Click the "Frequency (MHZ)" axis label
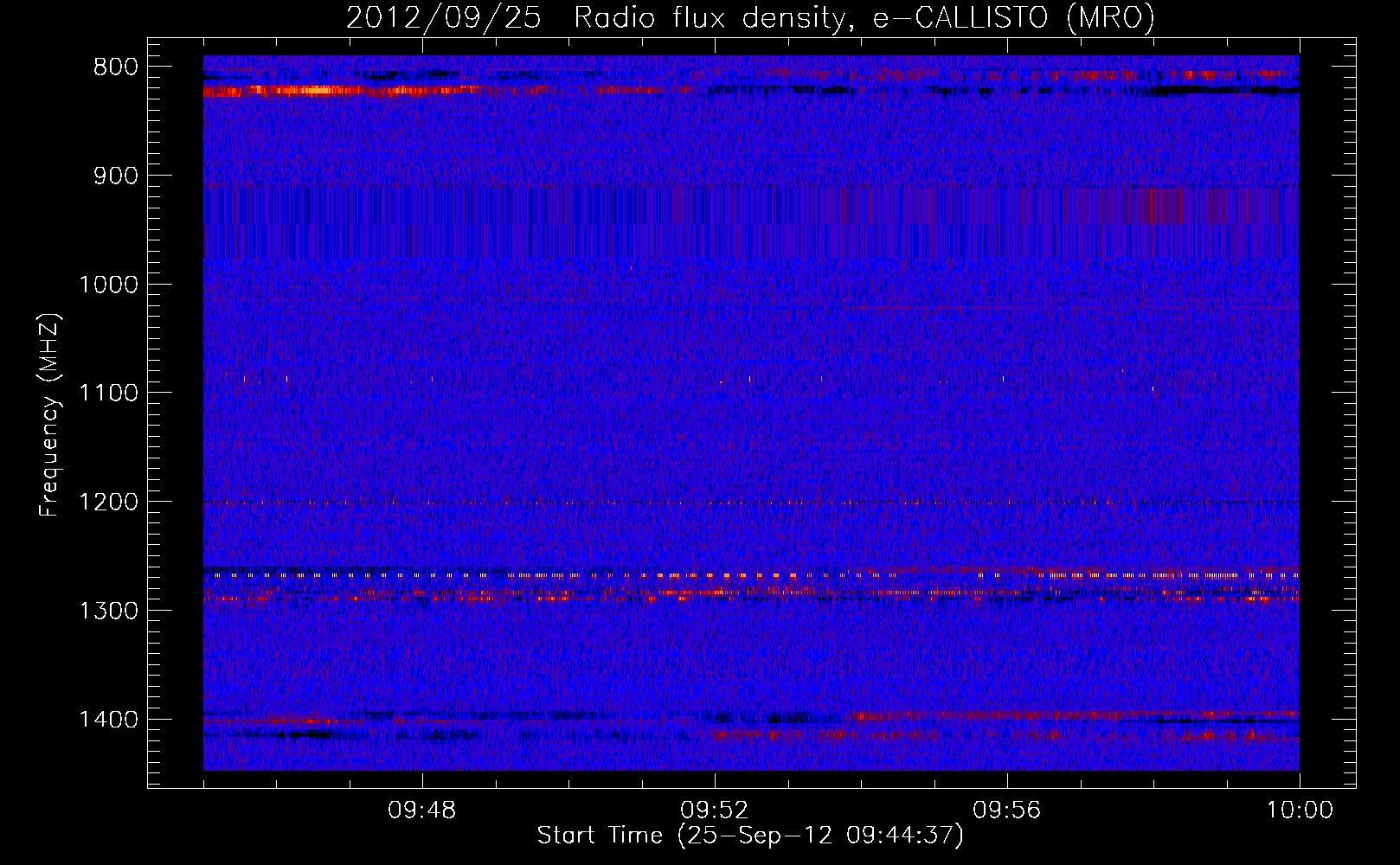1400x865 pixels. point(49,415)
